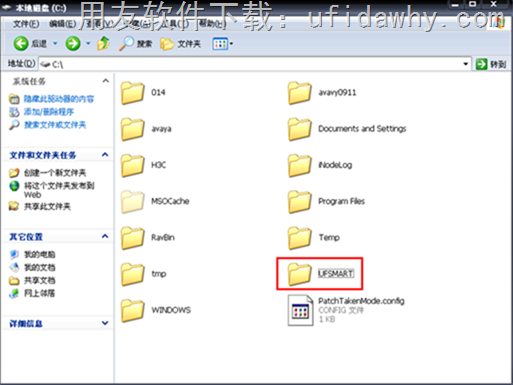Open the File menu

26,24
